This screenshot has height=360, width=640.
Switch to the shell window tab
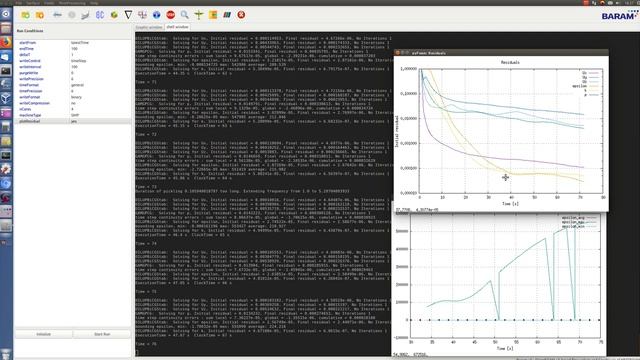[x=177, y=27]
